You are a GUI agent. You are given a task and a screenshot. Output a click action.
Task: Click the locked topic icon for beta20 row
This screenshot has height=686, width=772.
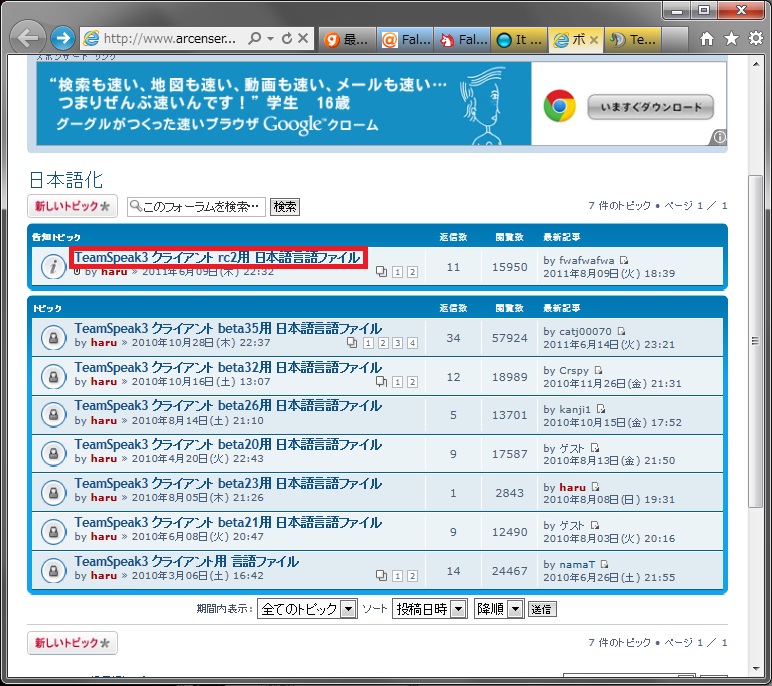[54, 454]
